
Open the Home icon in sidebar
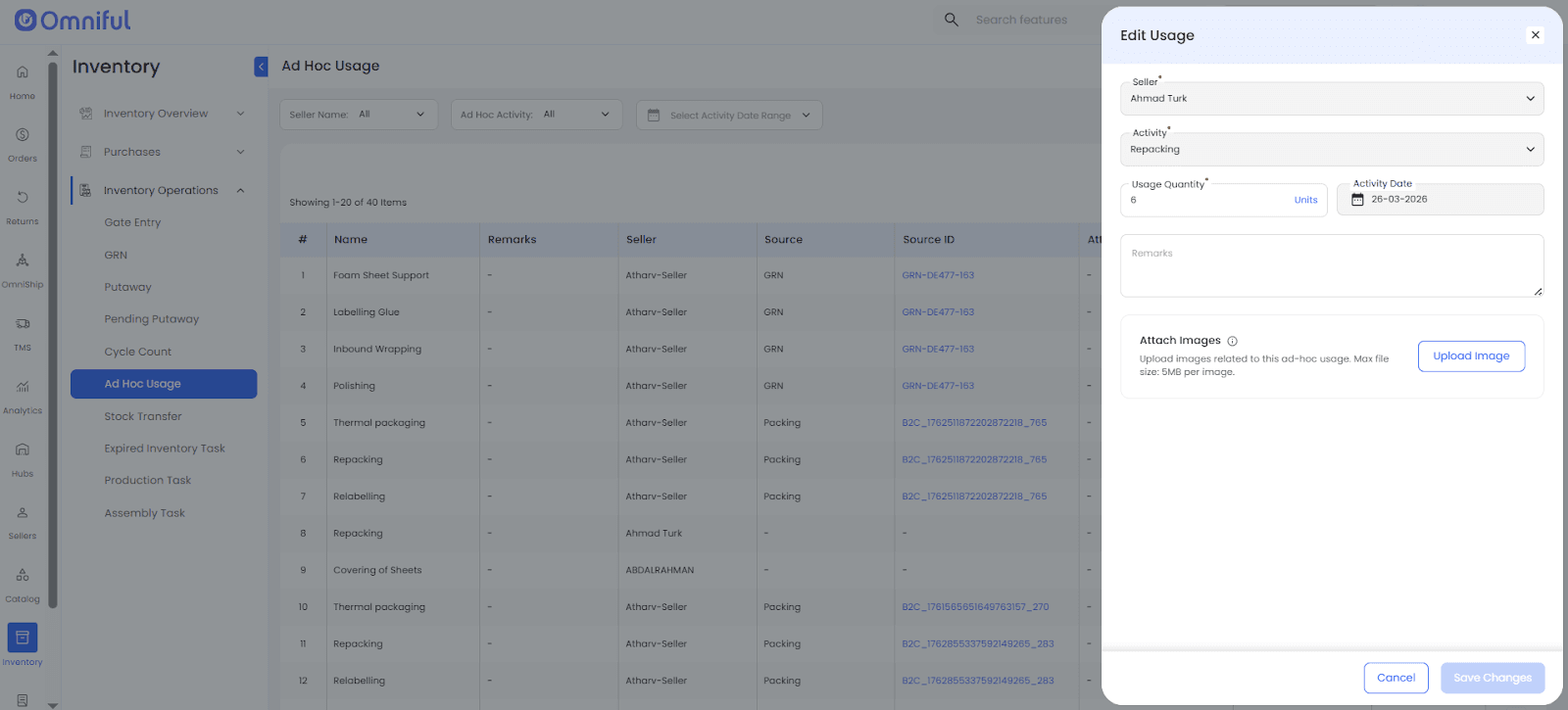(23, 72)
